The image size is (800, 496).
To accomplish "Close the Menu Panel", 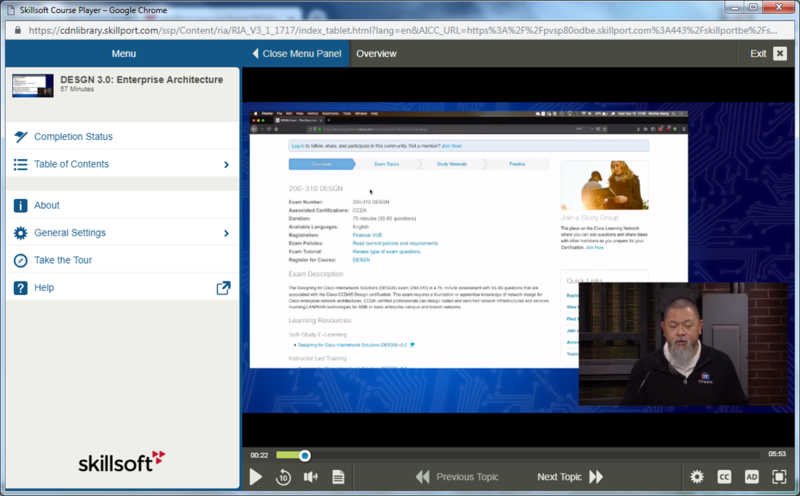I will (296, 54).
